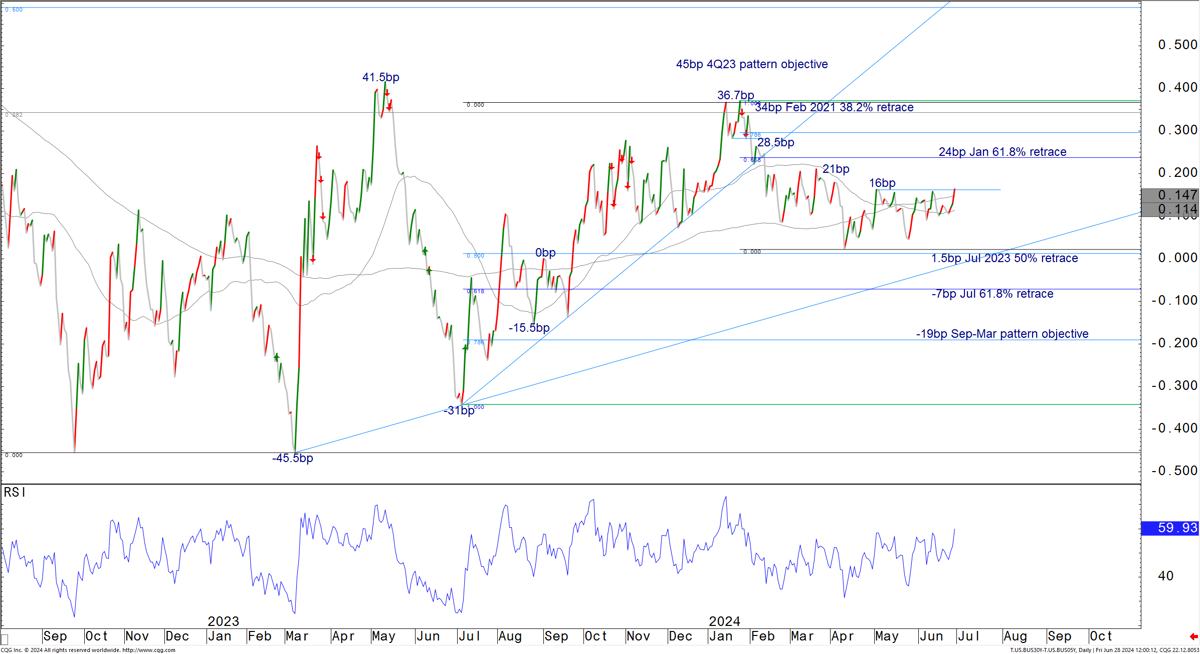The image size is (1200, 654).
Task: Select the RSI indicator label
Action: 14,492
